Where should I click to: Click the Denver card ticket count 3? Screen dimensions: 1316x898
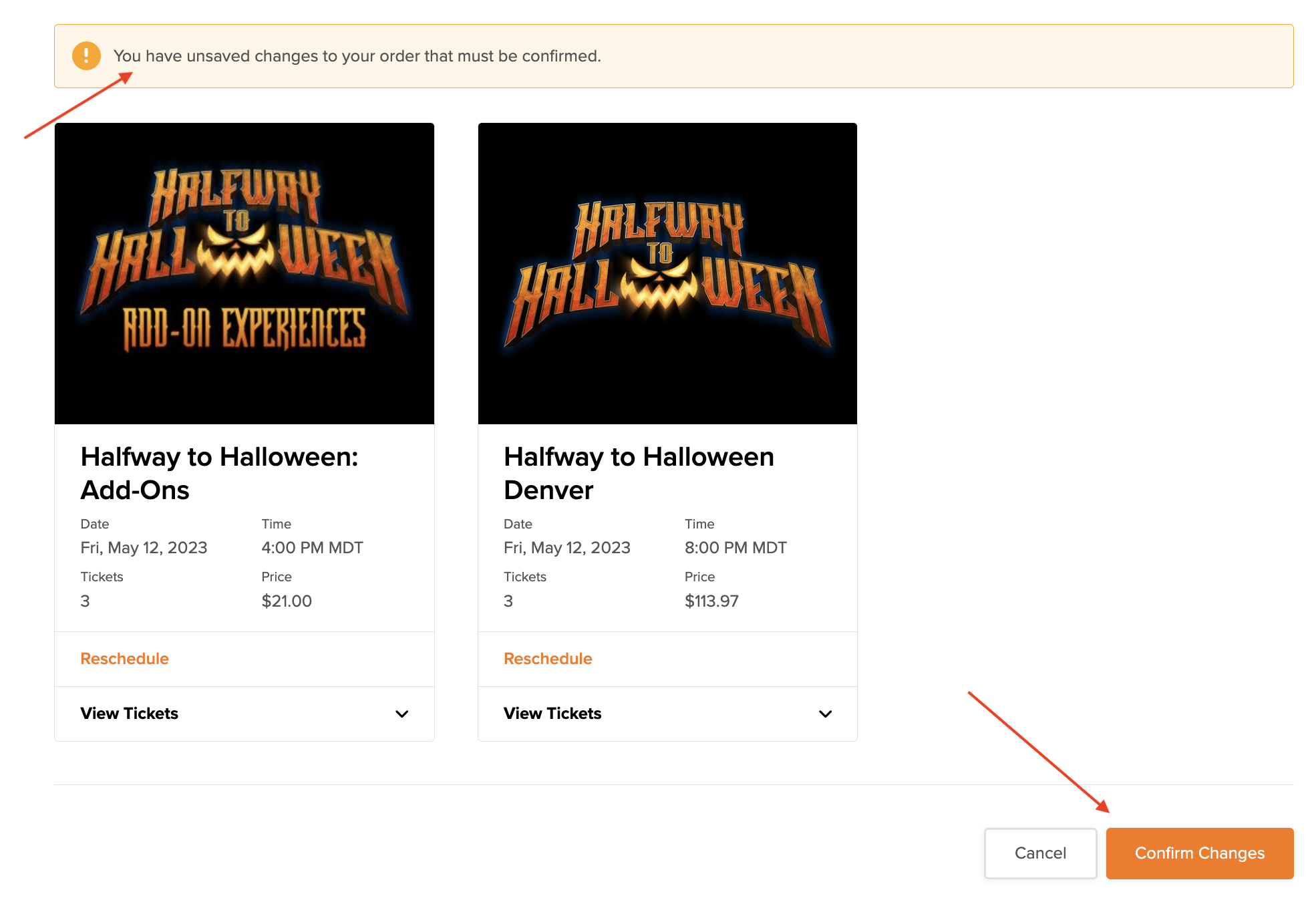(508, 601)
